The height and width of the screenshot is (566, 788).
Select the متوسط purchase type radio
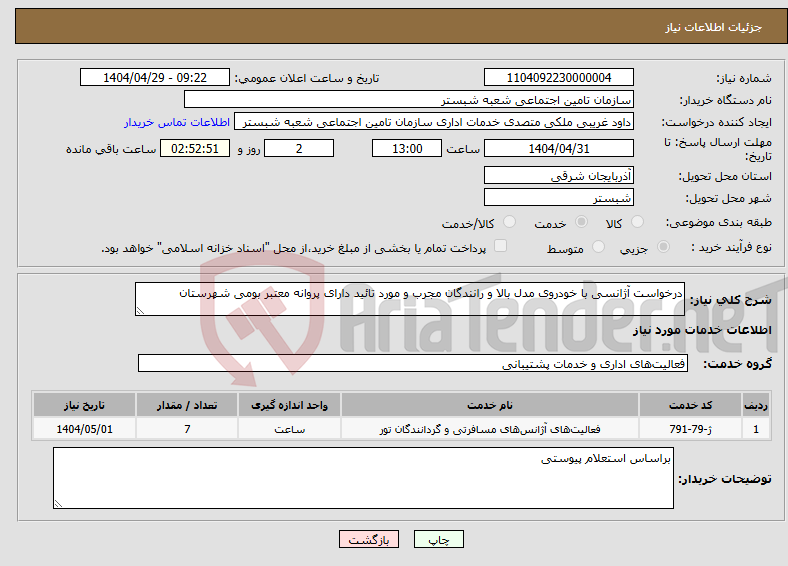click(599, 247)
